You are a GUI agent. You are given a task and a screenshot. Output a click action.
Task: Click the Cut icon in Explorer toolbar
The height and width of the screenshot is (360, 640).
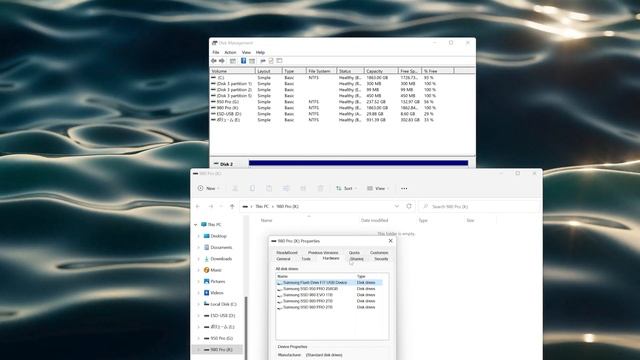point(235,188)
